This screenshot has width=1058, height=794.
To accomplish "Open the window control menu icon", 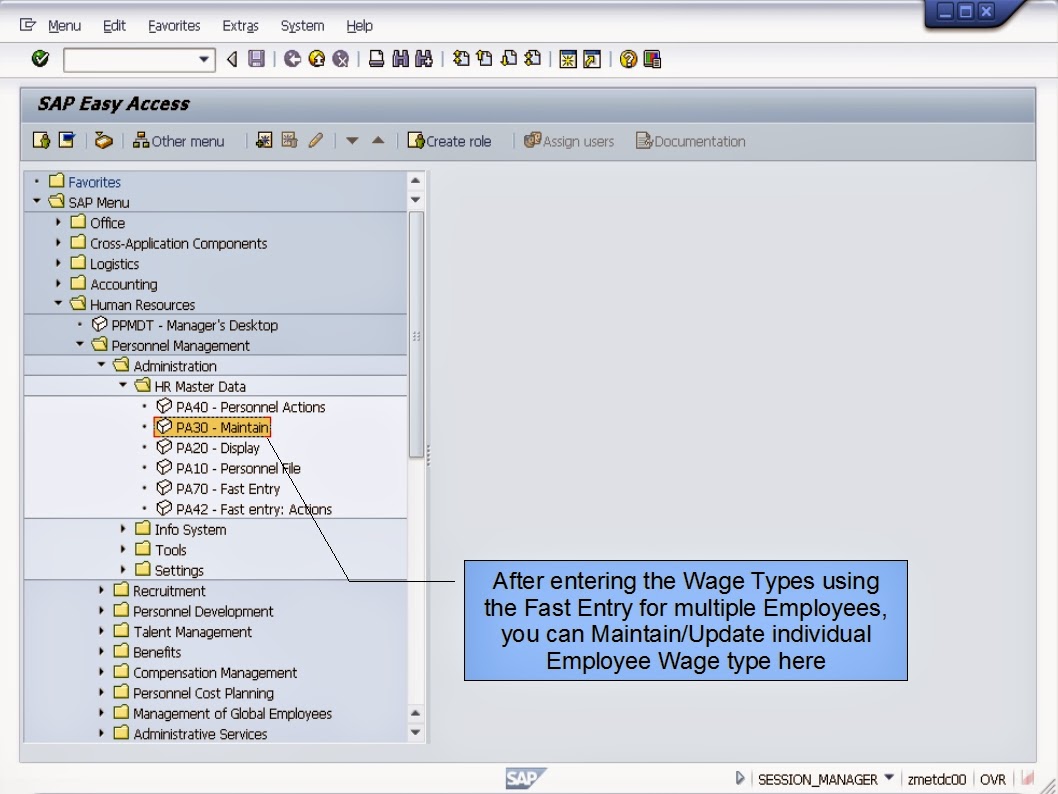I will point(28,26).
